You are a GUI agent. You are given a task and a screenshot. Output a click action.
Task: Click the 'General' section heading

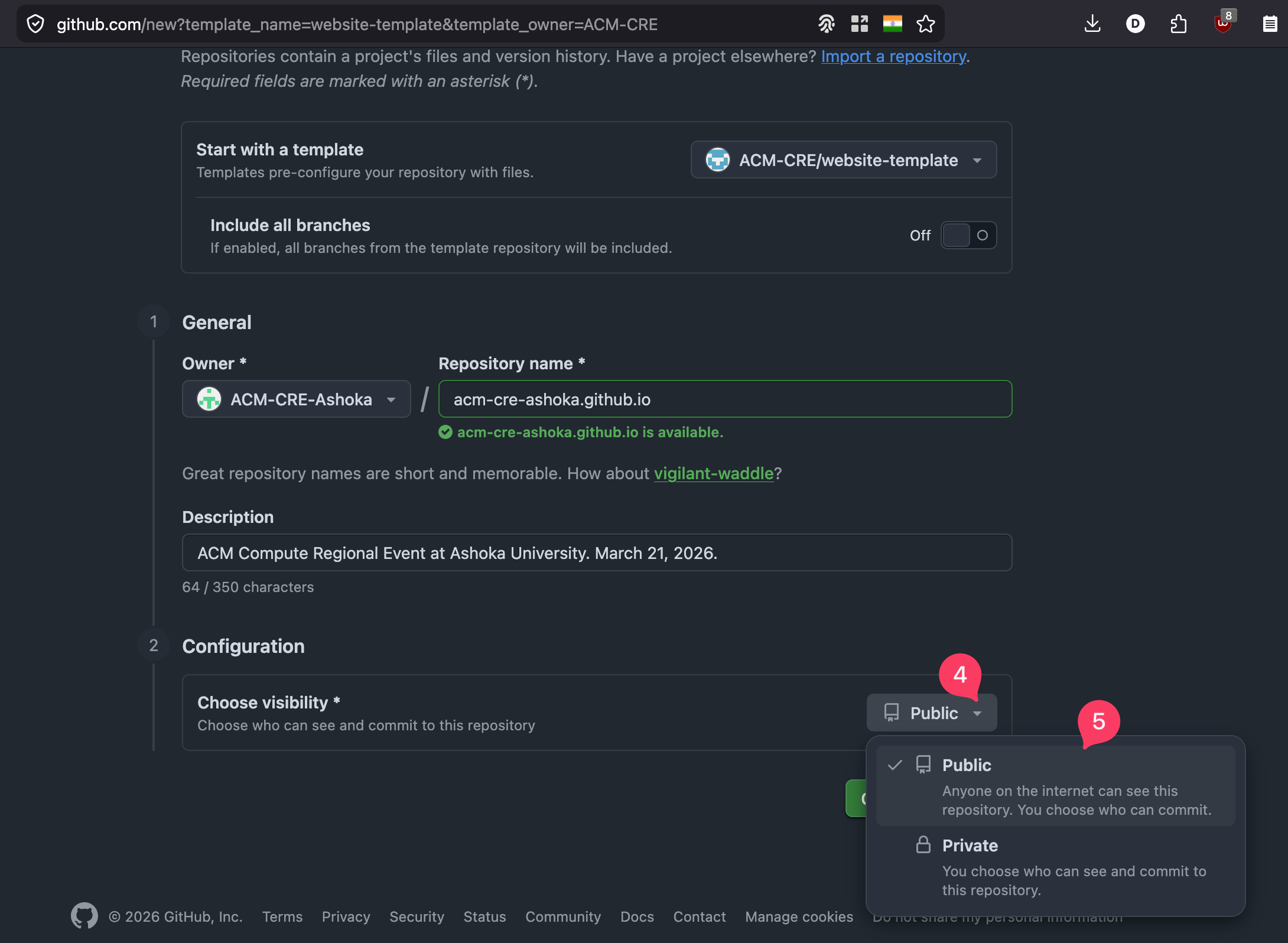tap(217, 322)
